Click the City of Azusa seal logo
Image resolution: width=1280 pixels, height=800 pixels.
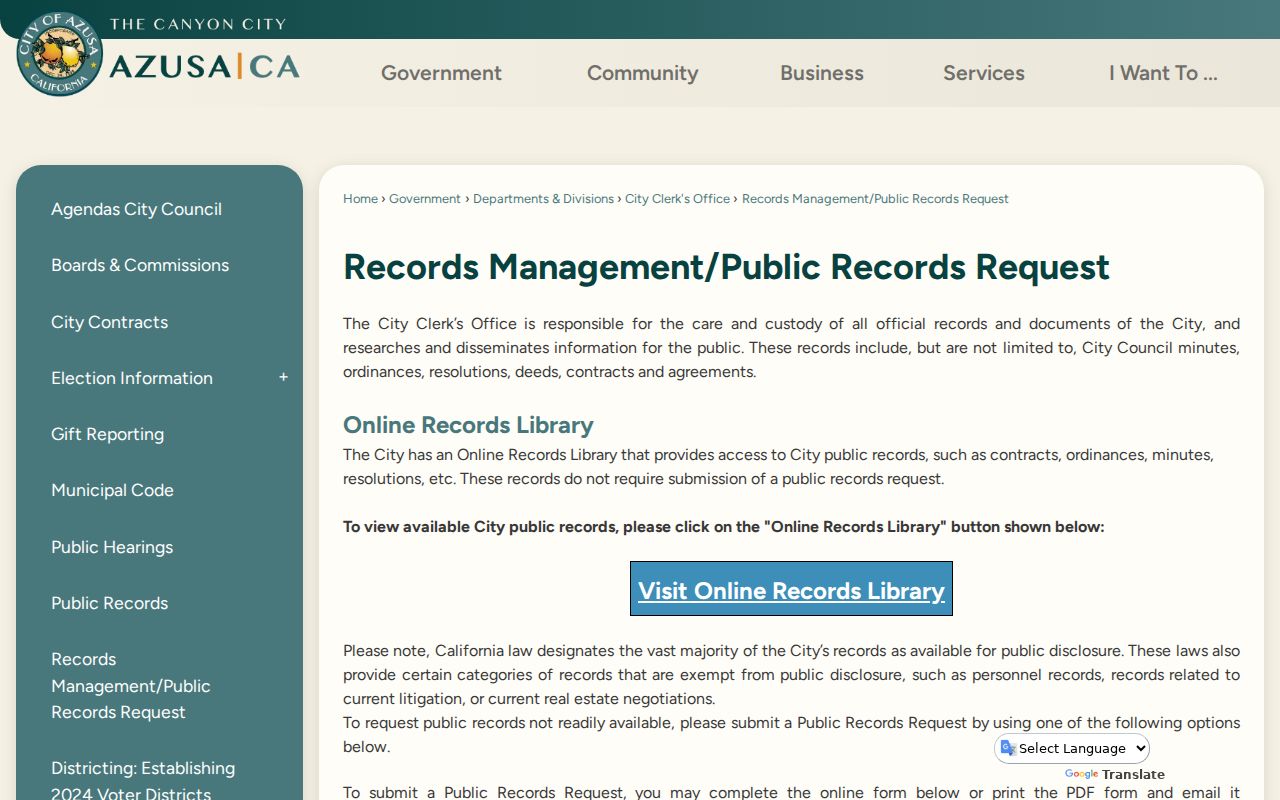60,54
